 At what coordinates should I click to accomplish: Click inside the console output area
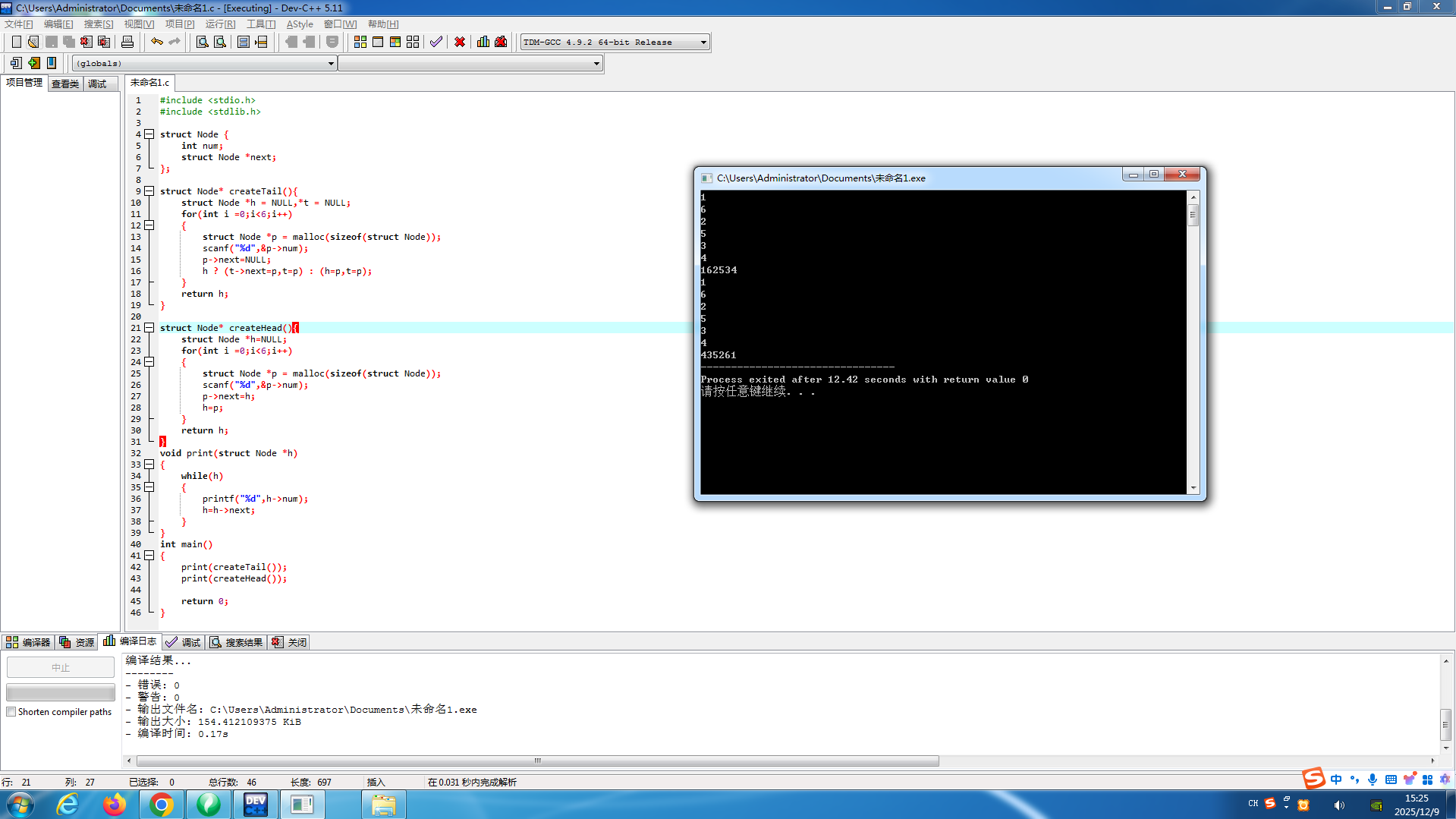[943, 342]
